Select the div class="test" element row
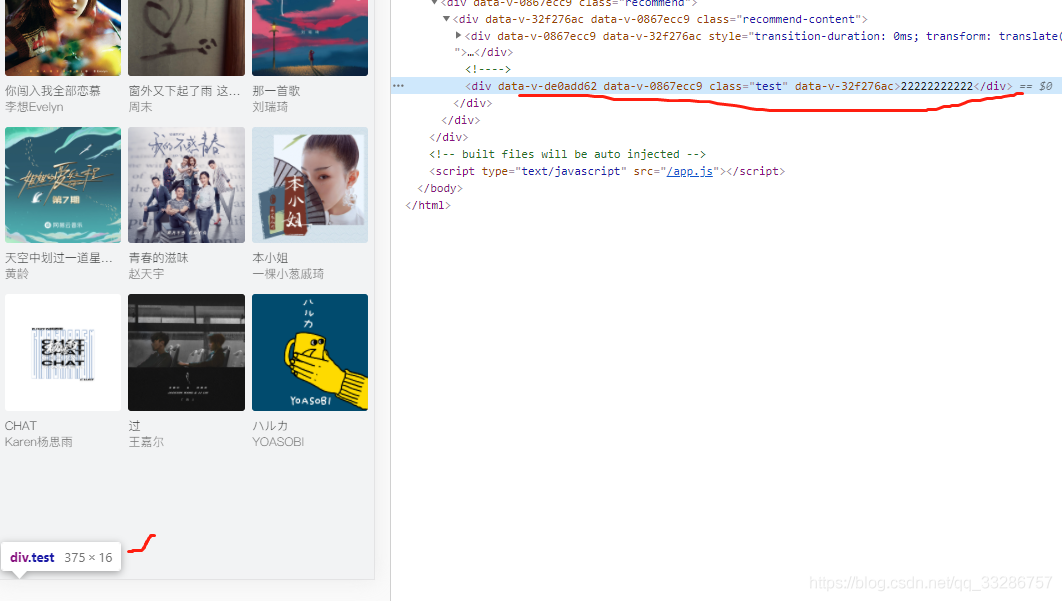The image size is (1062, 601). (726, 86)
